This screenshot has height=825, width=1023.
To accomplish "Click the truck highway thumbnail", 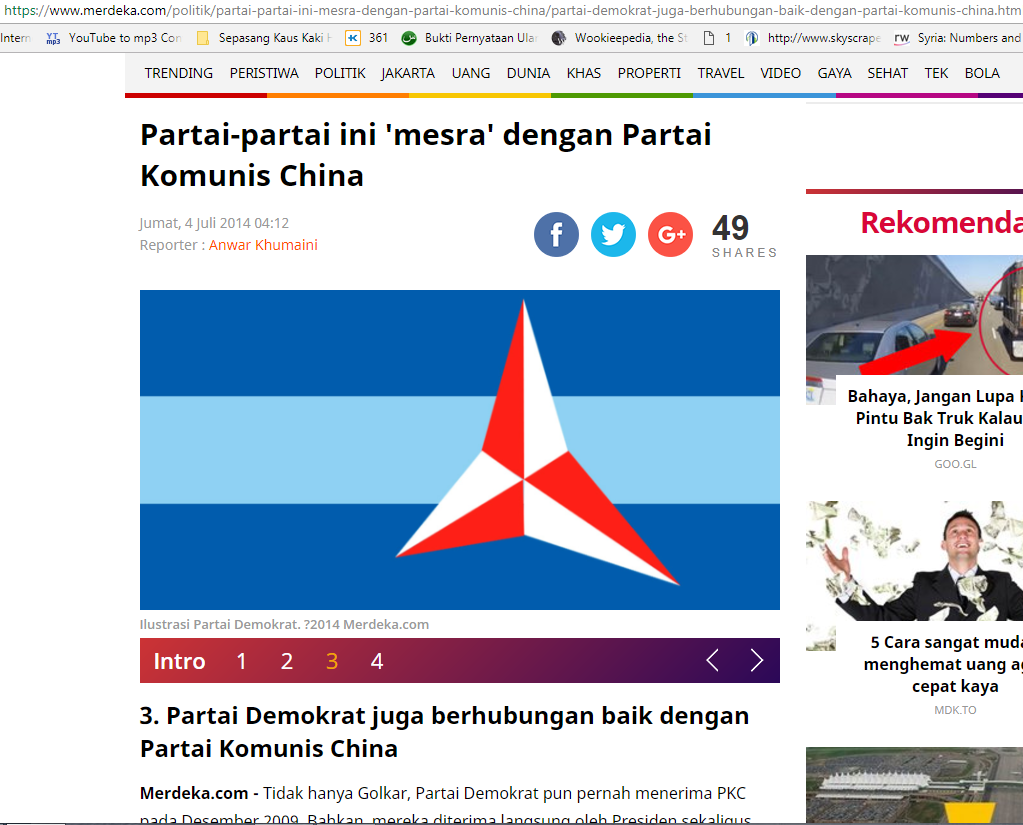I will [914, 314].
